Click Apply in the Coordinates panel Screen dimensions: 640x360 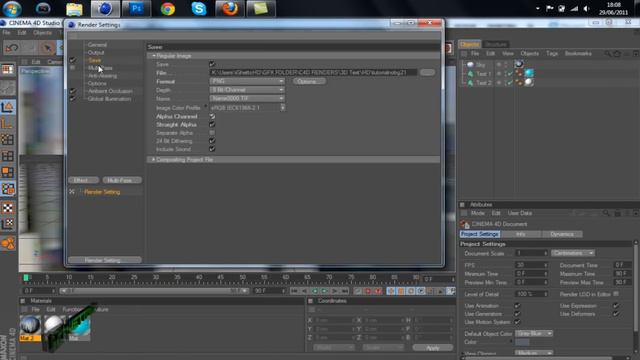coord(433,348)
